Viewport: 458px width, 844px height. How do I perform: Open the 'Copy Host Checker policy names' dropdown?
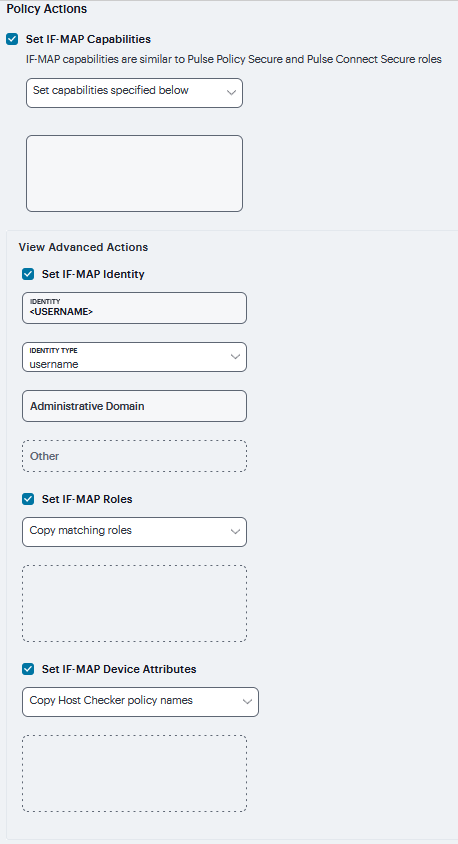pos(140,702)
